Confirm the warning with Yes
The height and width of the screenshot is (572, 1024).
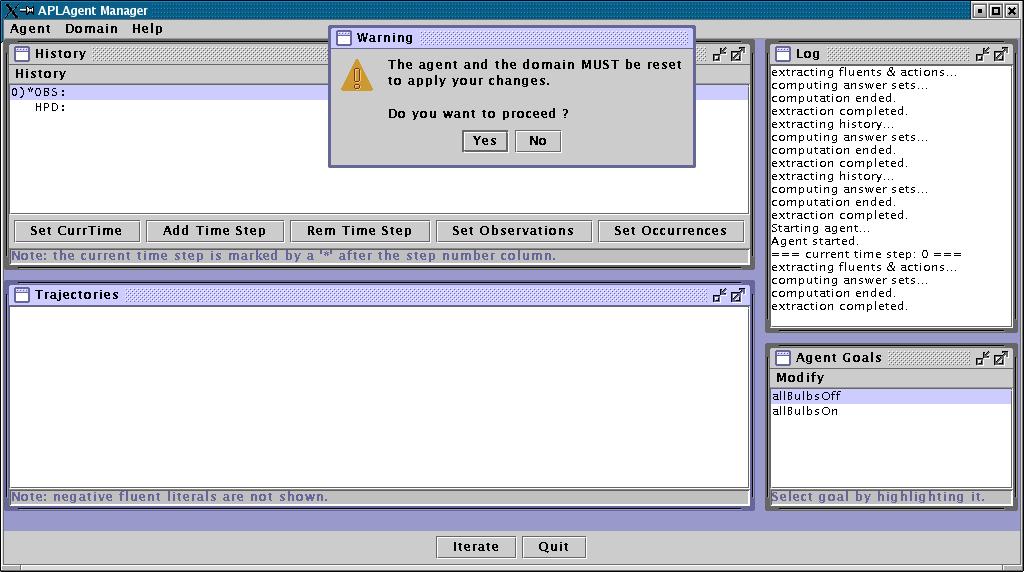485,141
